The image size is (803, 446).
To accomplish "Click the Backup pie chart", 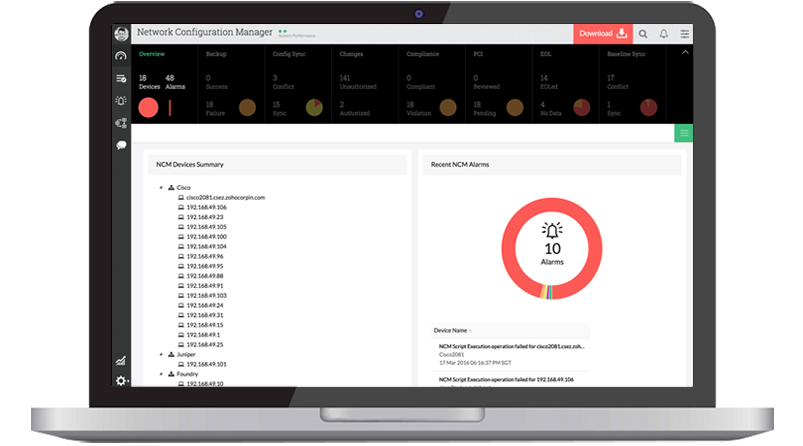I will click(247, 108).
